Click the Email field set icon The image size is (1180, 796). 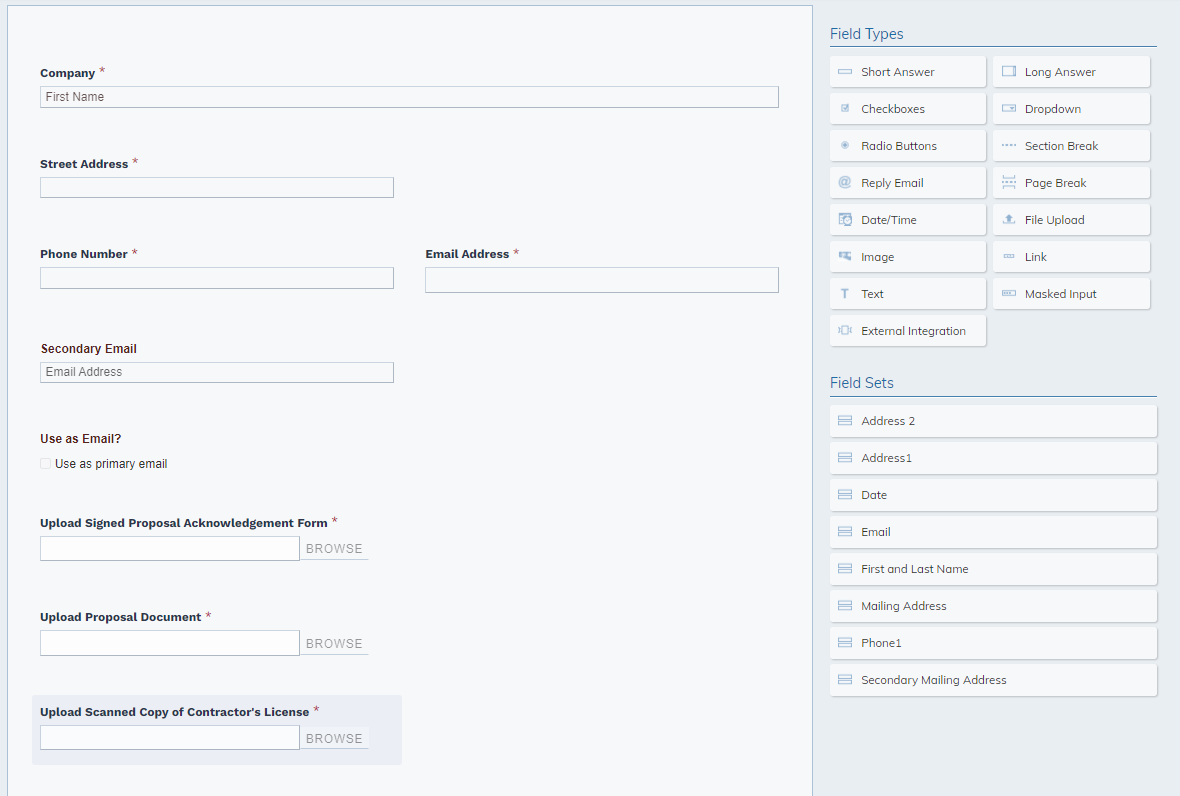pyautogui.click(x=844, y=531)
